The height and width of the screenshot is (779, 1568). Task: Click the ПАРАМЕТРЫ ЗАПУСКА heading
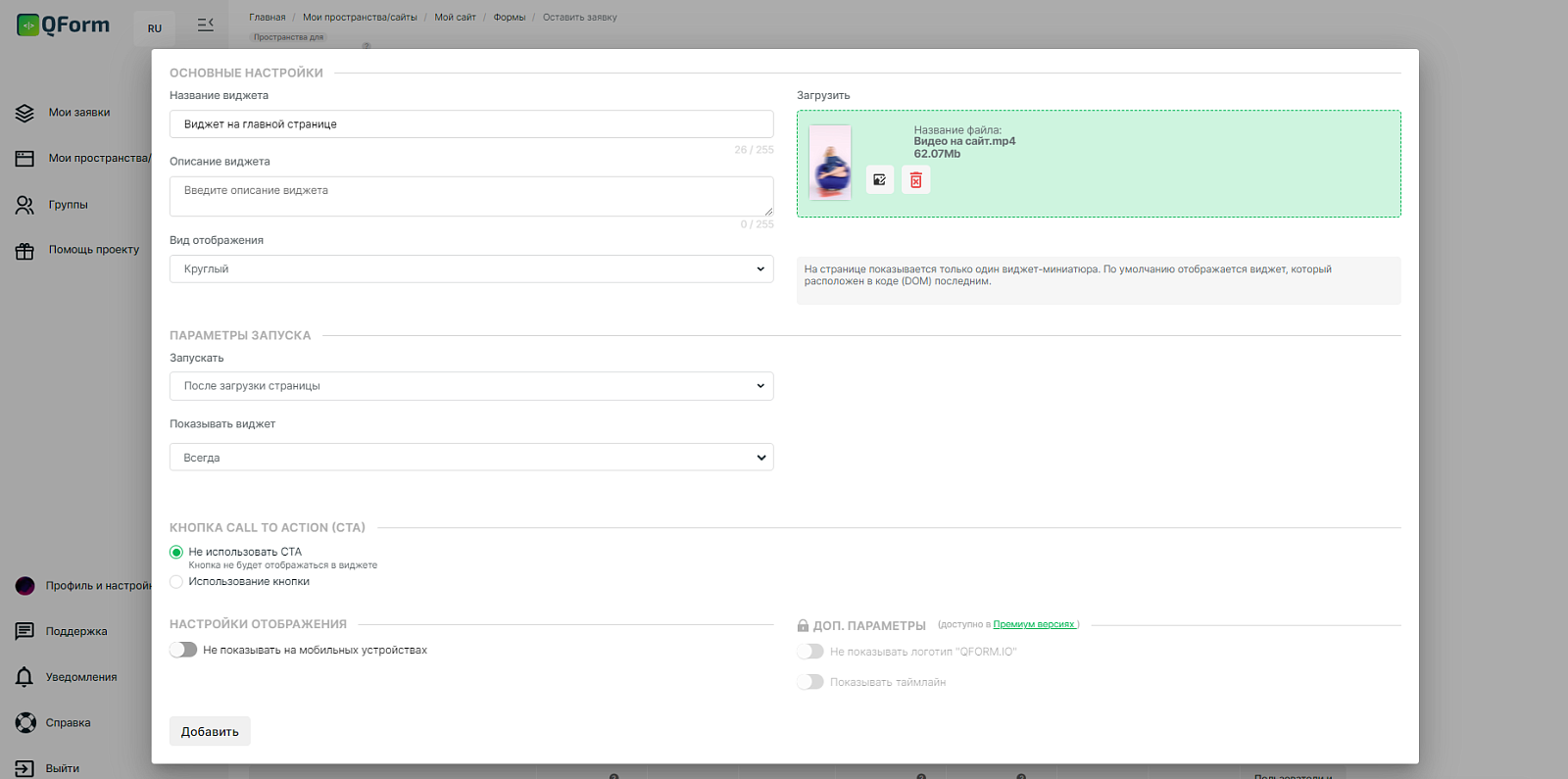pyautogui.click(x=240, y=335)
